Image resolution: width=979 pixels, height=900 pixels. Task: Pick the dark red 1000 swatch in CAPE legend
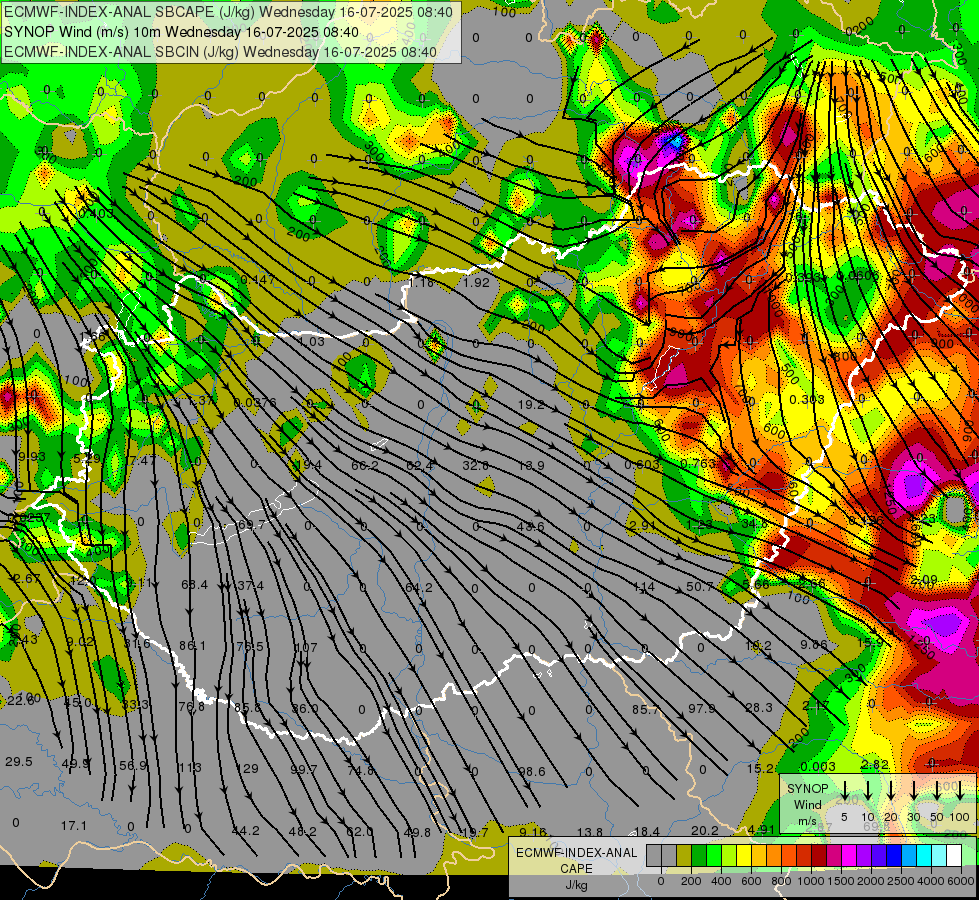[819, 855]
